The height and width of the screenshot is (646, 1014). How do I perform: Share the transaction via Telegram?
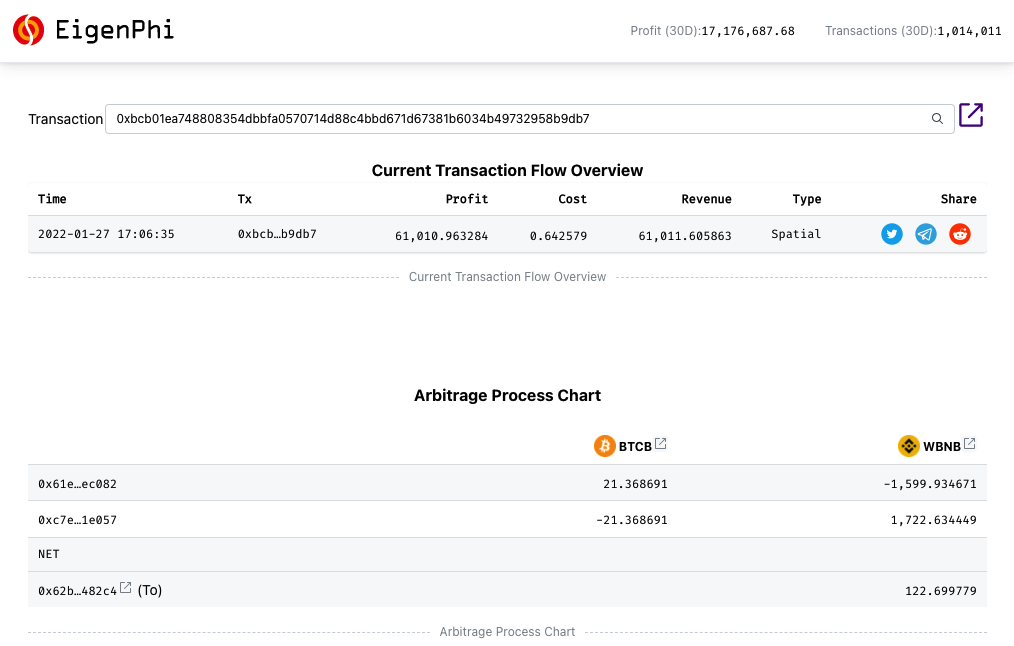925,233
